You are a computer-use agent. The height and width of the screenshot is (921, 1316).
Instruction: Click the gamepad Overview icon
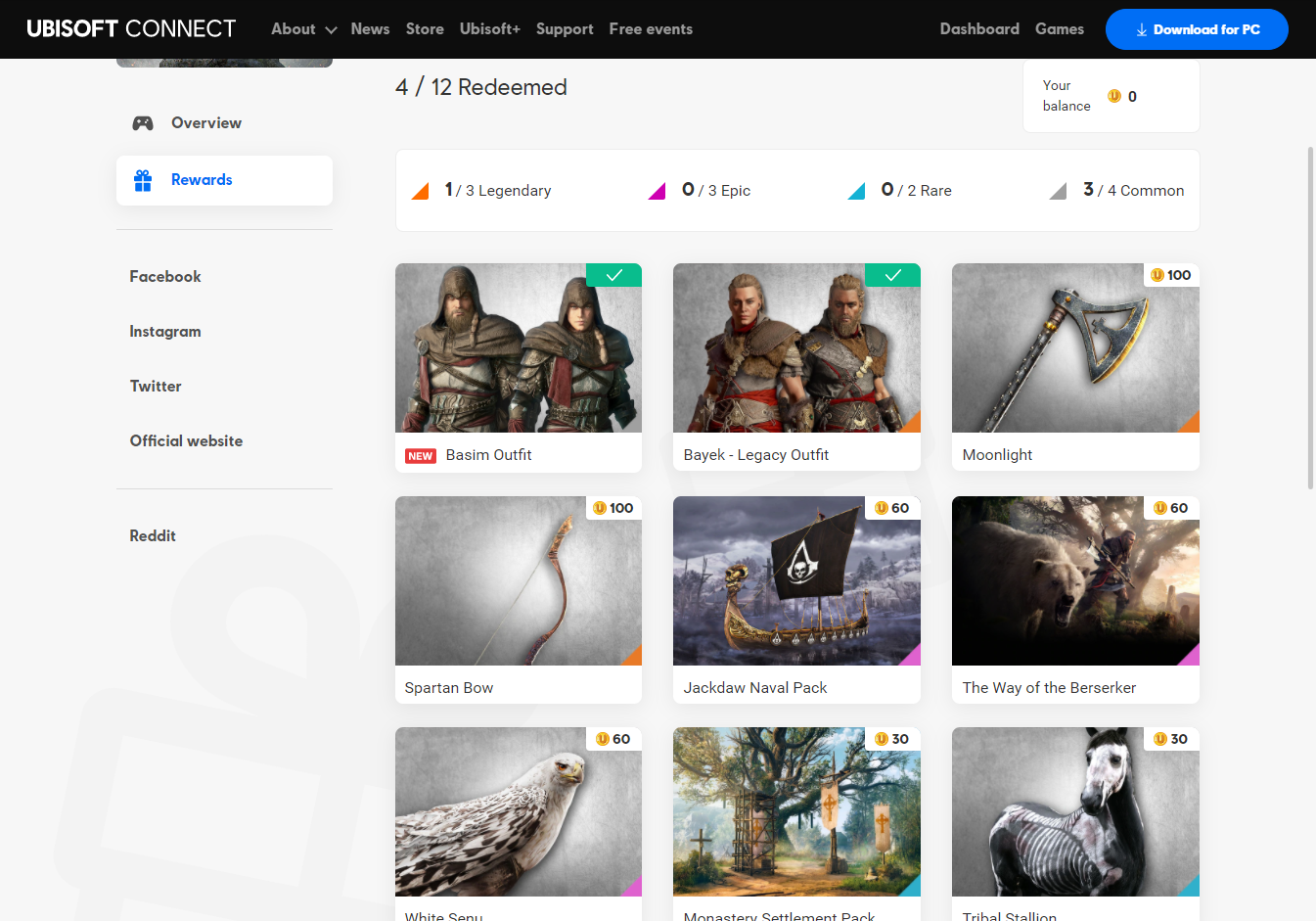143,123
